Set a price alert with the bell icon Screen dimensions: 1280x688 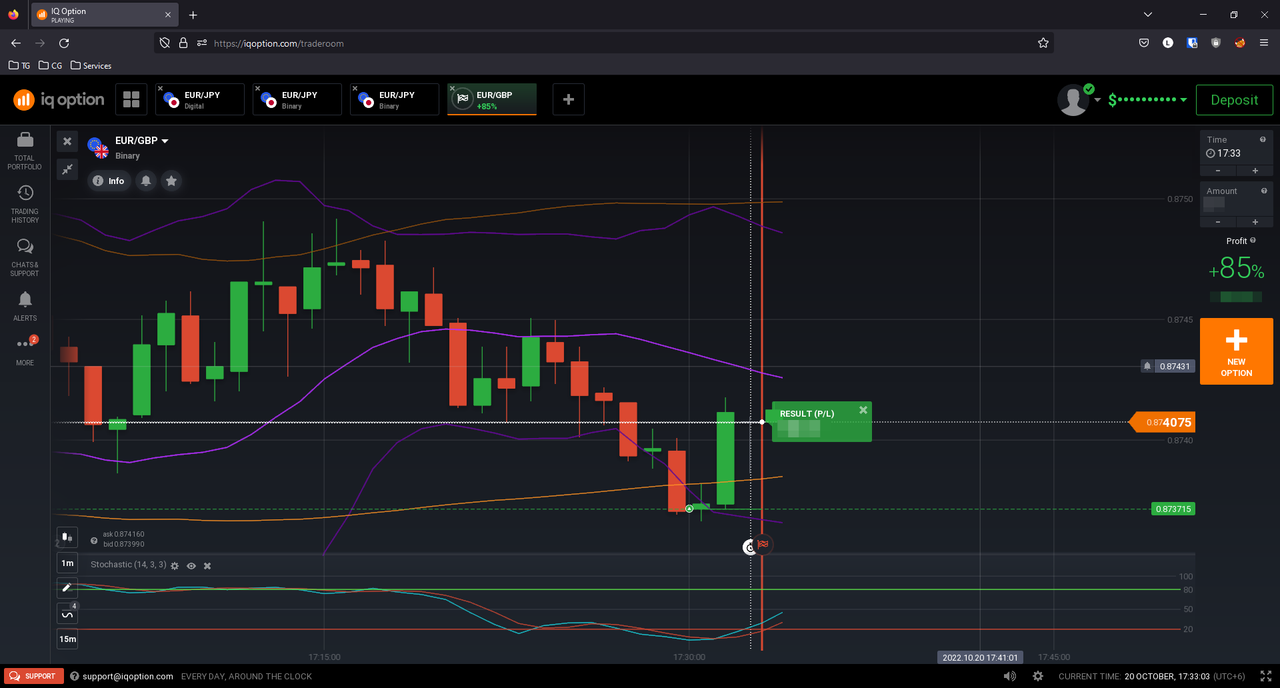coord(146,181)
